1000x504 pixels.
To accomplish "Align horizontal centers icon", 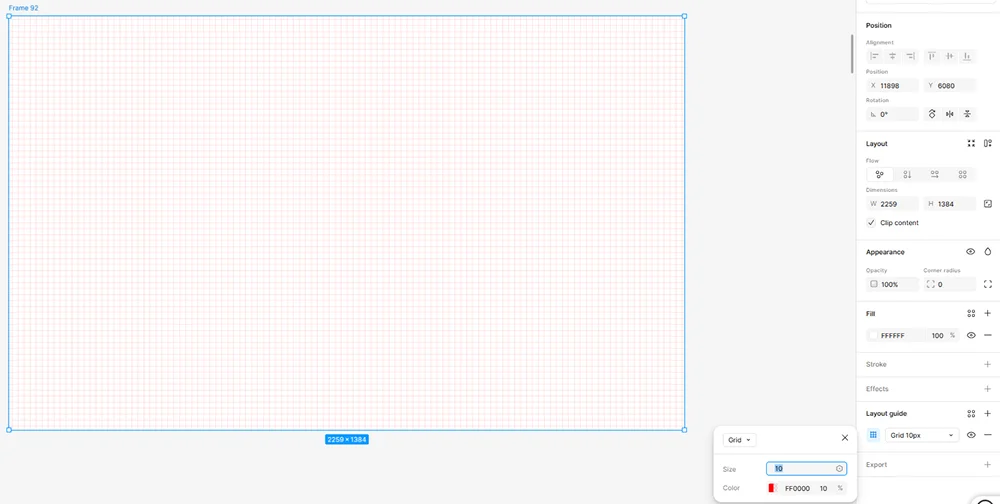I will click(893, 56).
